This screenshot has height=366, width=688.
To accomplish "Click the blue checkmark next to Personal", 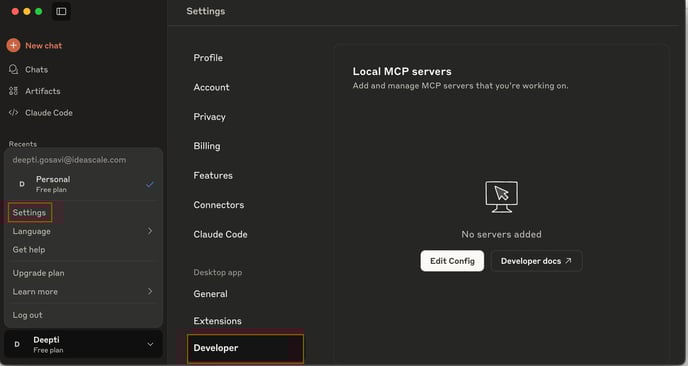I will click(x=150, y=184).
